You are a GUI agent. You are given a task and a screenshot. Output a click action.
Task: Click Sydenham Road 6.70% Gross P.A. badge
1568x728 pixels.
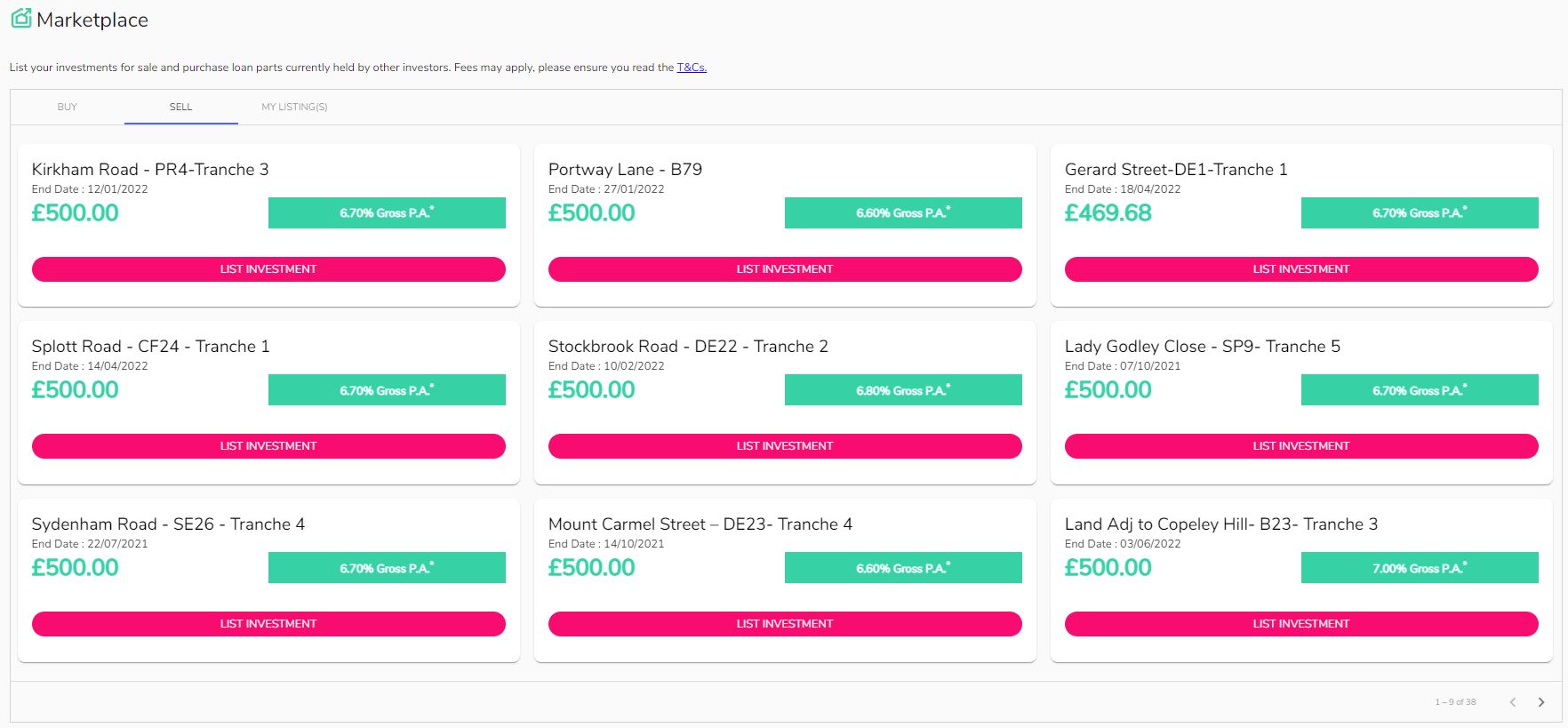tap(387, 568)
